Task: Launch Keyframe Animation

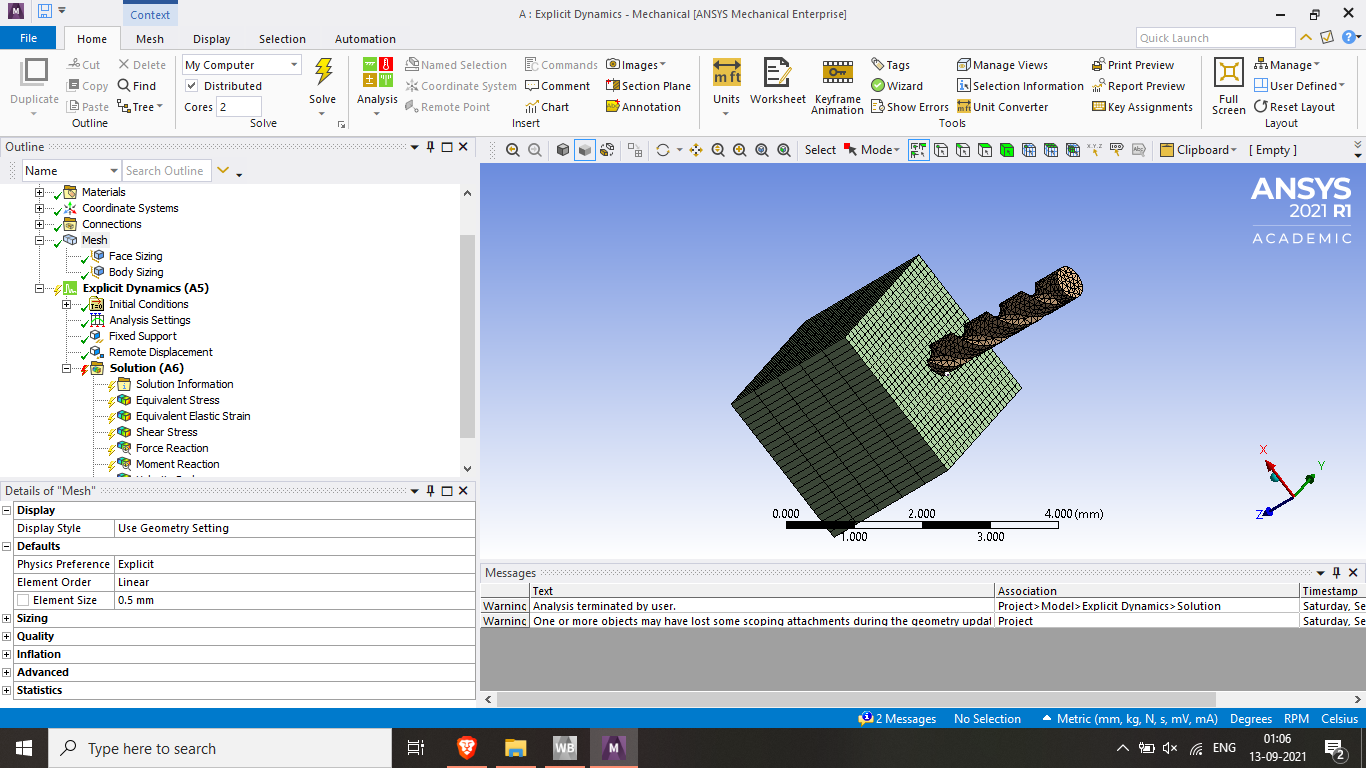Action: 838,87
